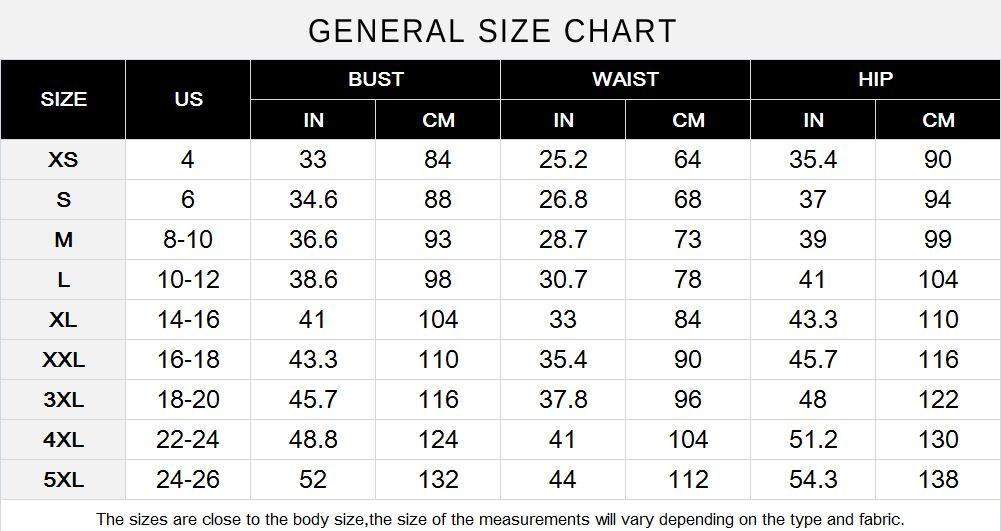Select the XXL size row label

[x=63, y=360]
